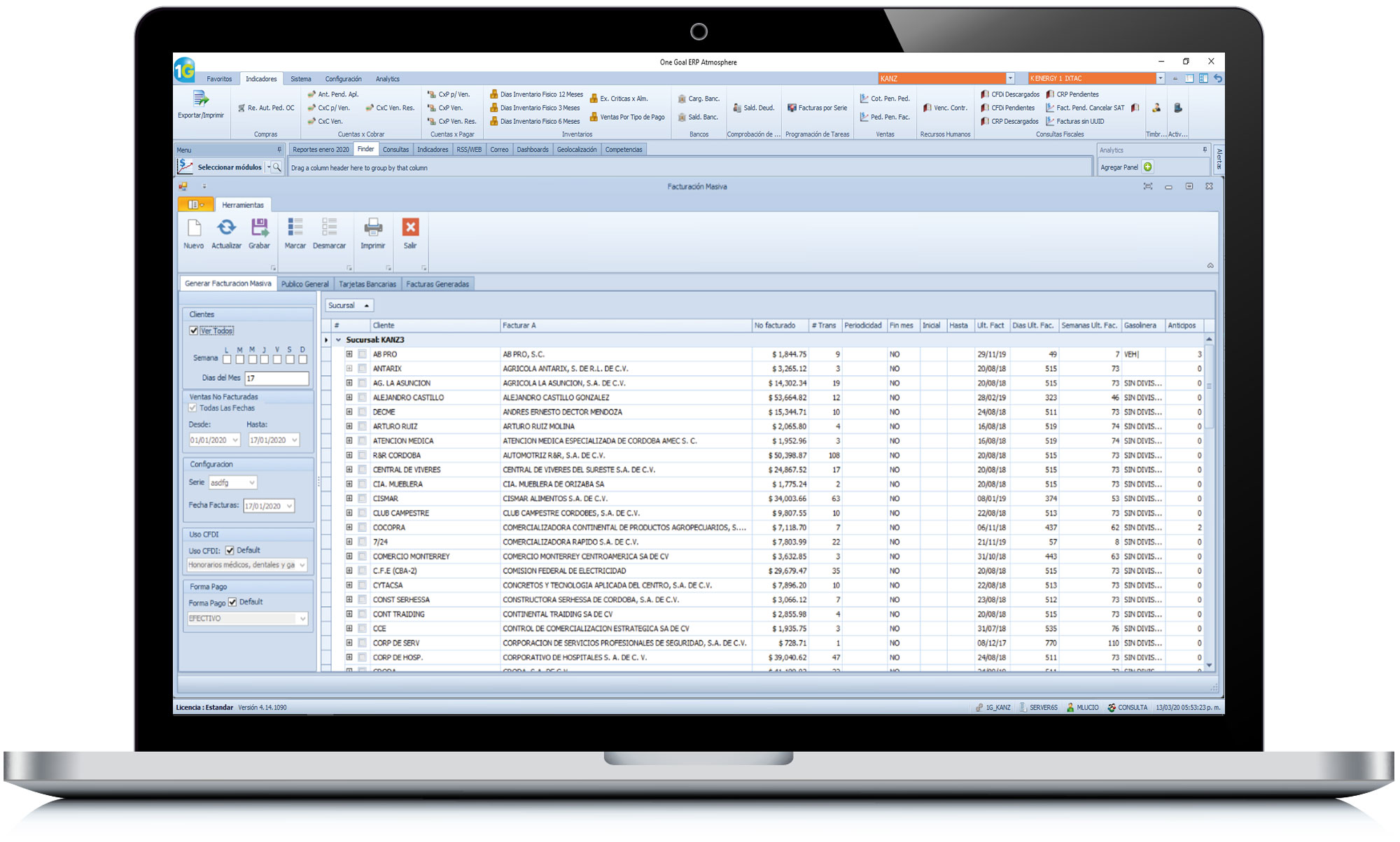
Task: Open CxC Ven. Res. indicator
Action: (x=390, y=108)
